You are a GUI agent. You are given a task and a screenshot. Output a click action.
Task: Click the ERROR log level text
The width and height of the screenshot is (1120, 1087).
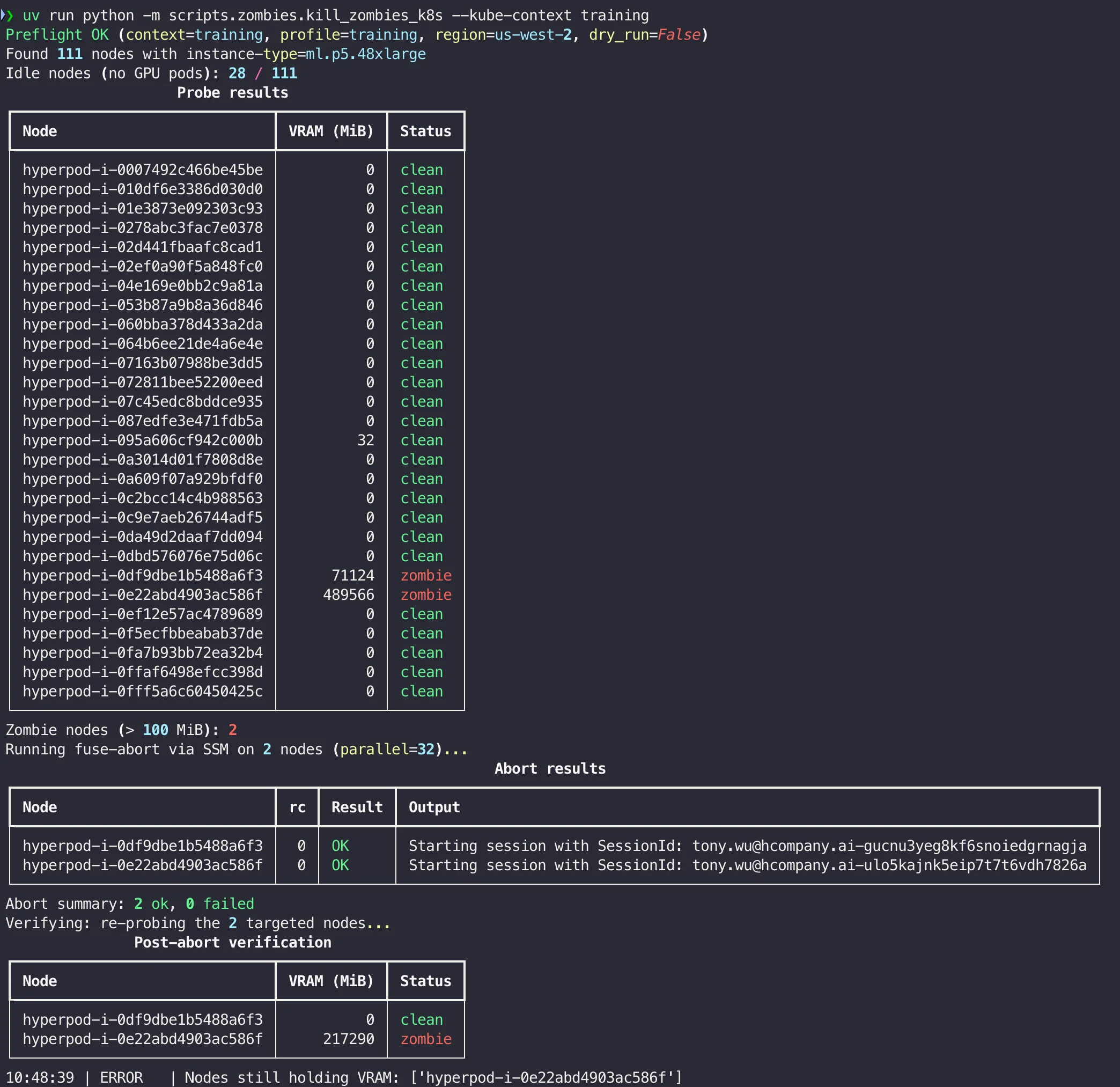(121, 1078)
